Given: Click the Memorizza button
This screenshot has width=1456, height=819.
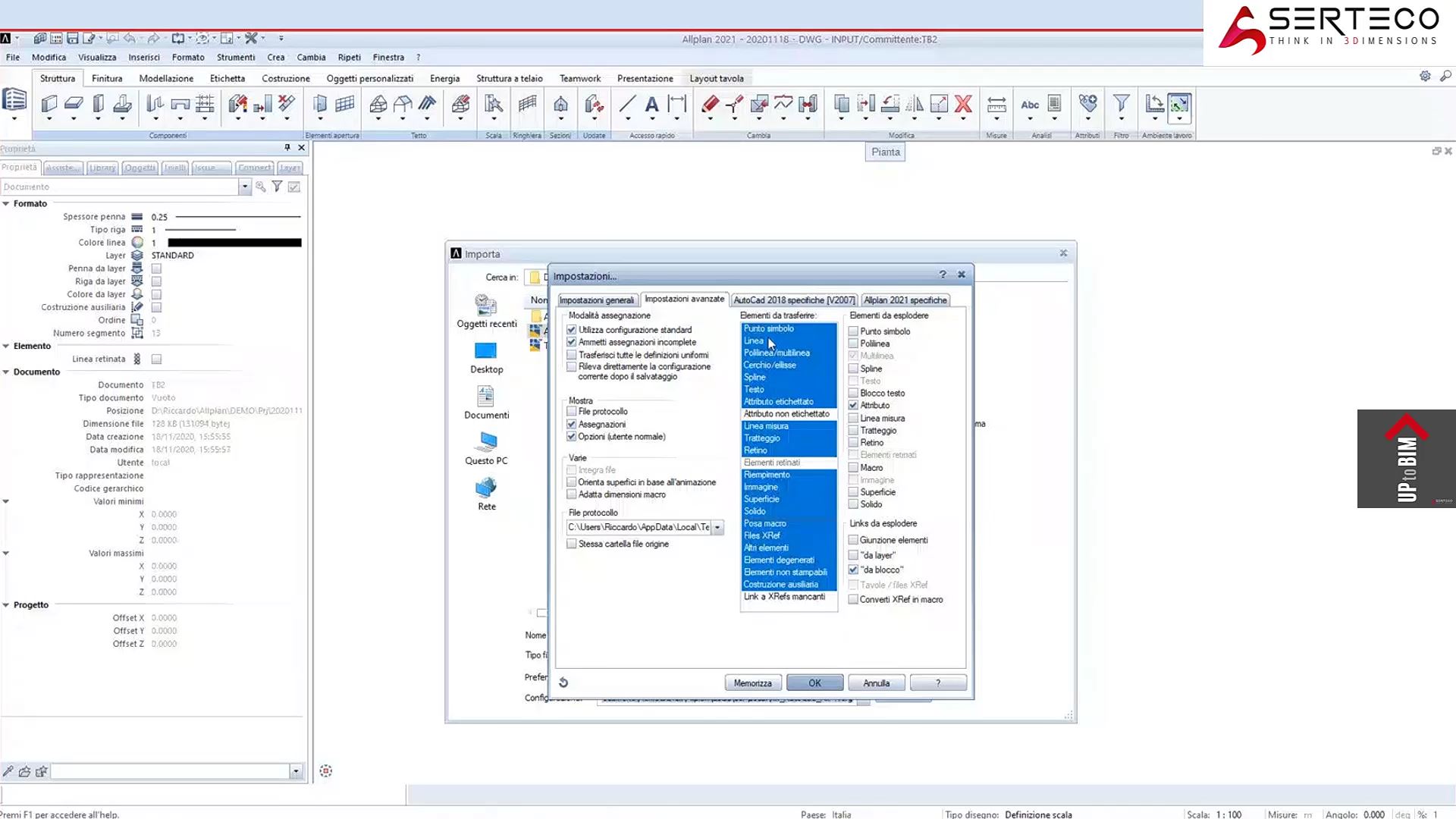Looking at the screenshot, I should (x=753, y=683).
